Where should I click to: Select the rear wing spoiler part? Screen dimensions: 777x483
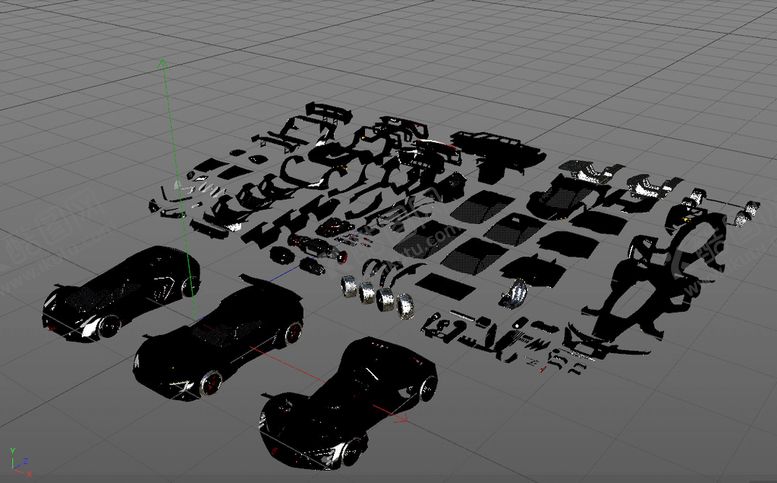point(328,110)
